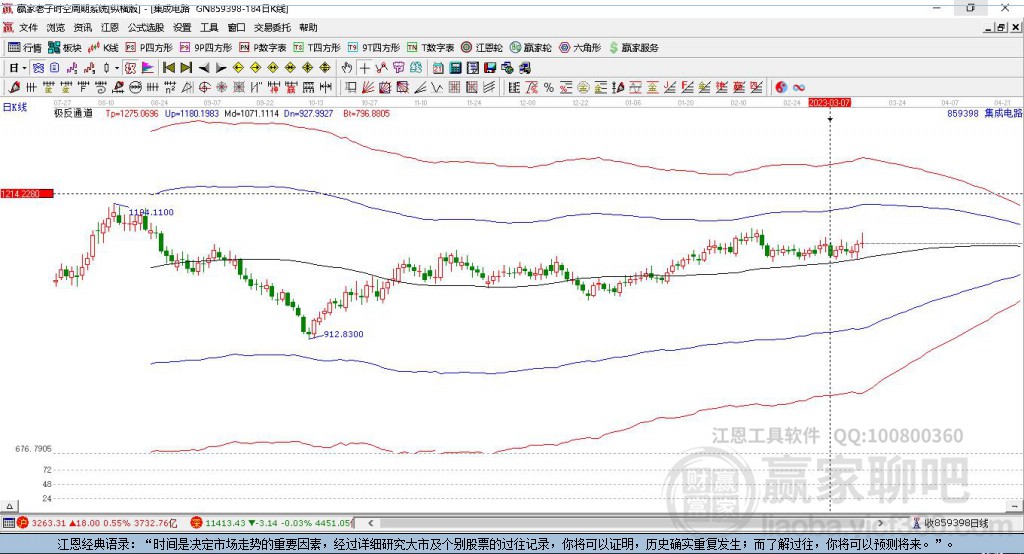Click the 2023-03-07 date marker

[829, 103]
